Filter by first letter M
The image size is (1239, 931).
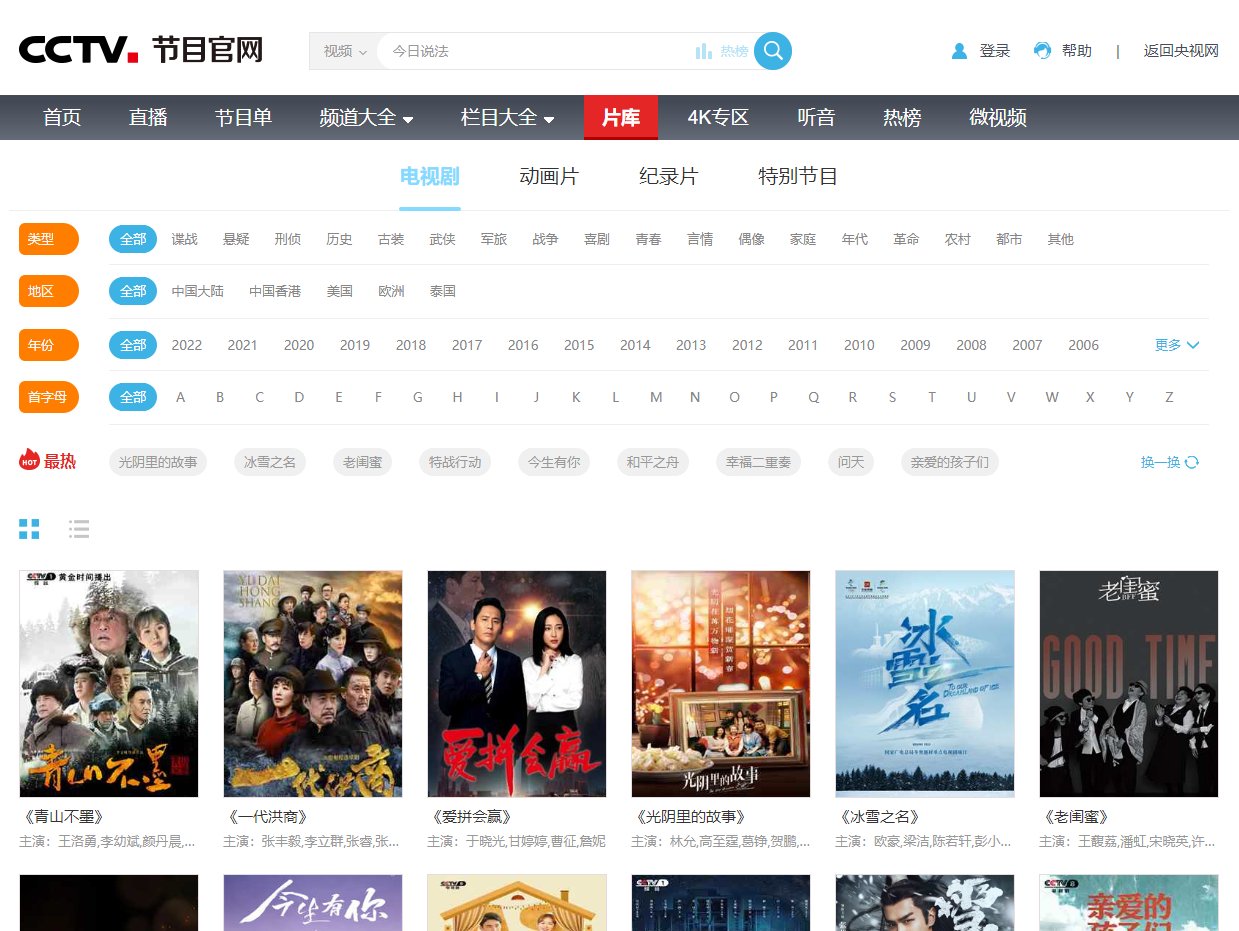656,397
